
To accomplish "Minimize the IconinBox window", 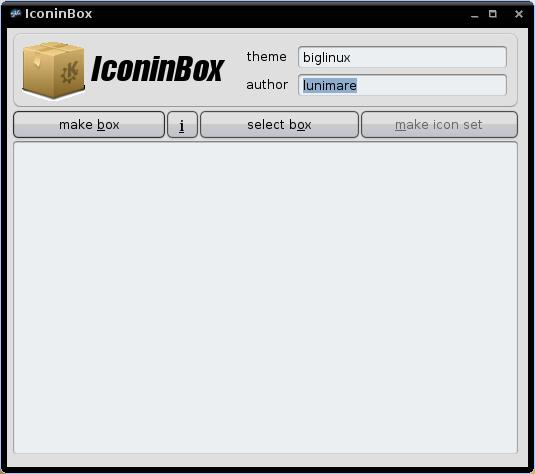I will point(475,14).
